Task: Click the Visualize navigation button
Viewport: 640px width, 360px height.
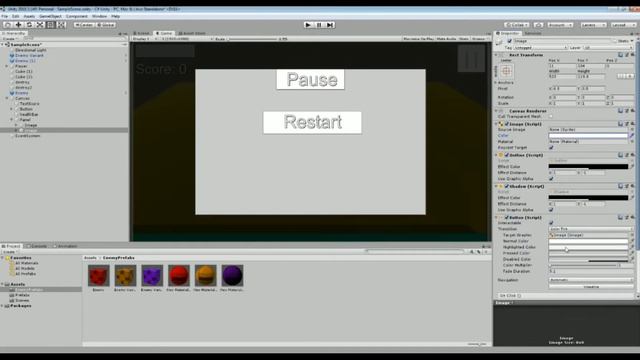Action: click(x=590, y=287)
